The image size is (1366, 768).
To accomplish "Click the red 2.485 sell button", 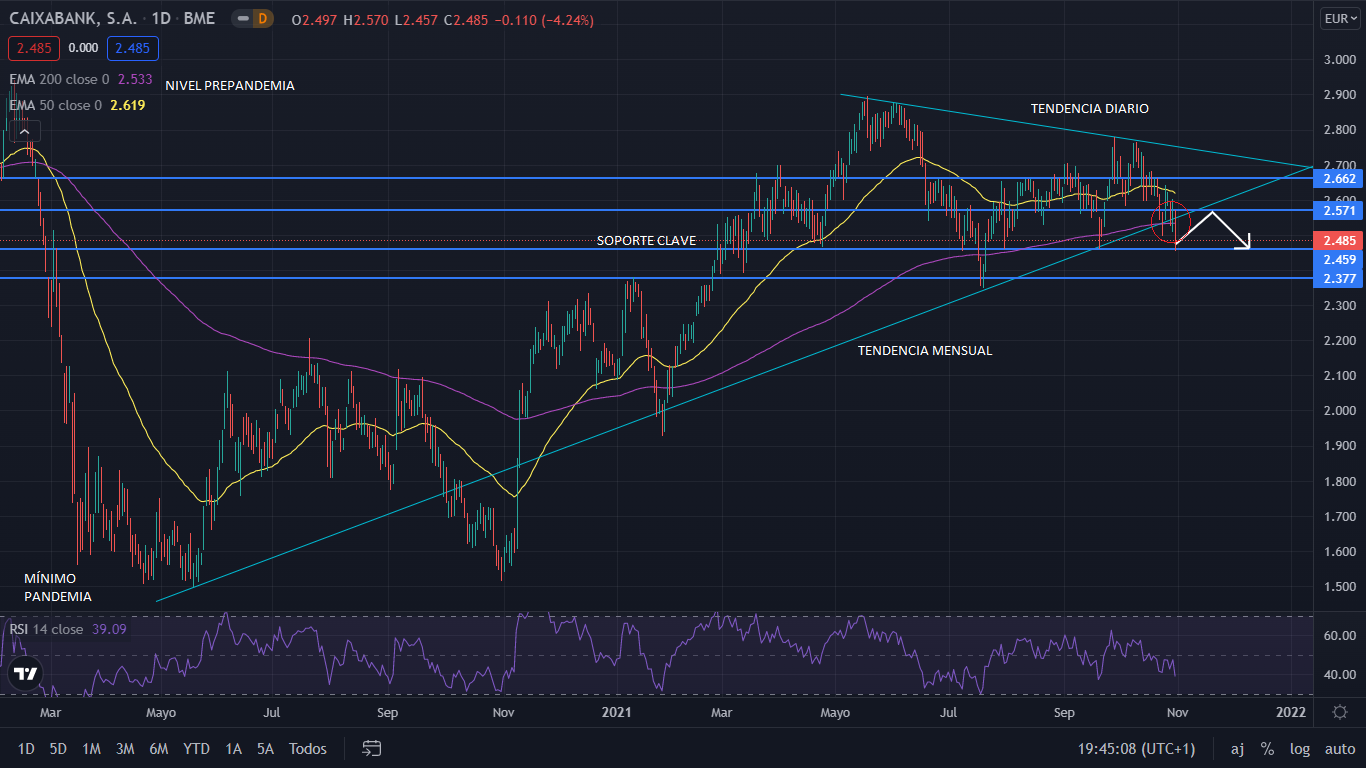I will pyautogui.click(x=34, y=48).
